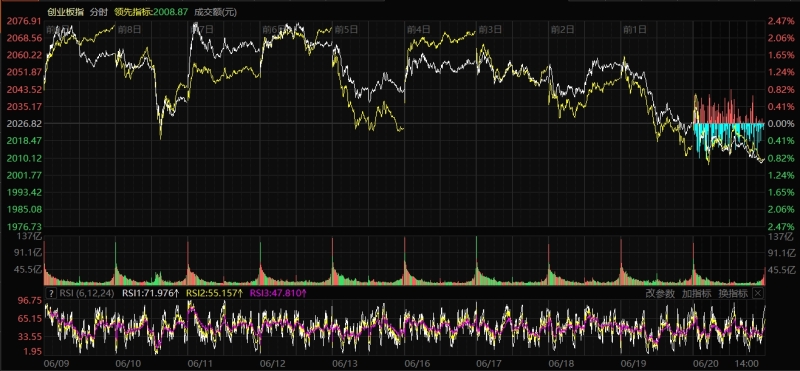Toggle the purple RSI3 line label
Screen dimensions: 800x371
tap(278, 293)
